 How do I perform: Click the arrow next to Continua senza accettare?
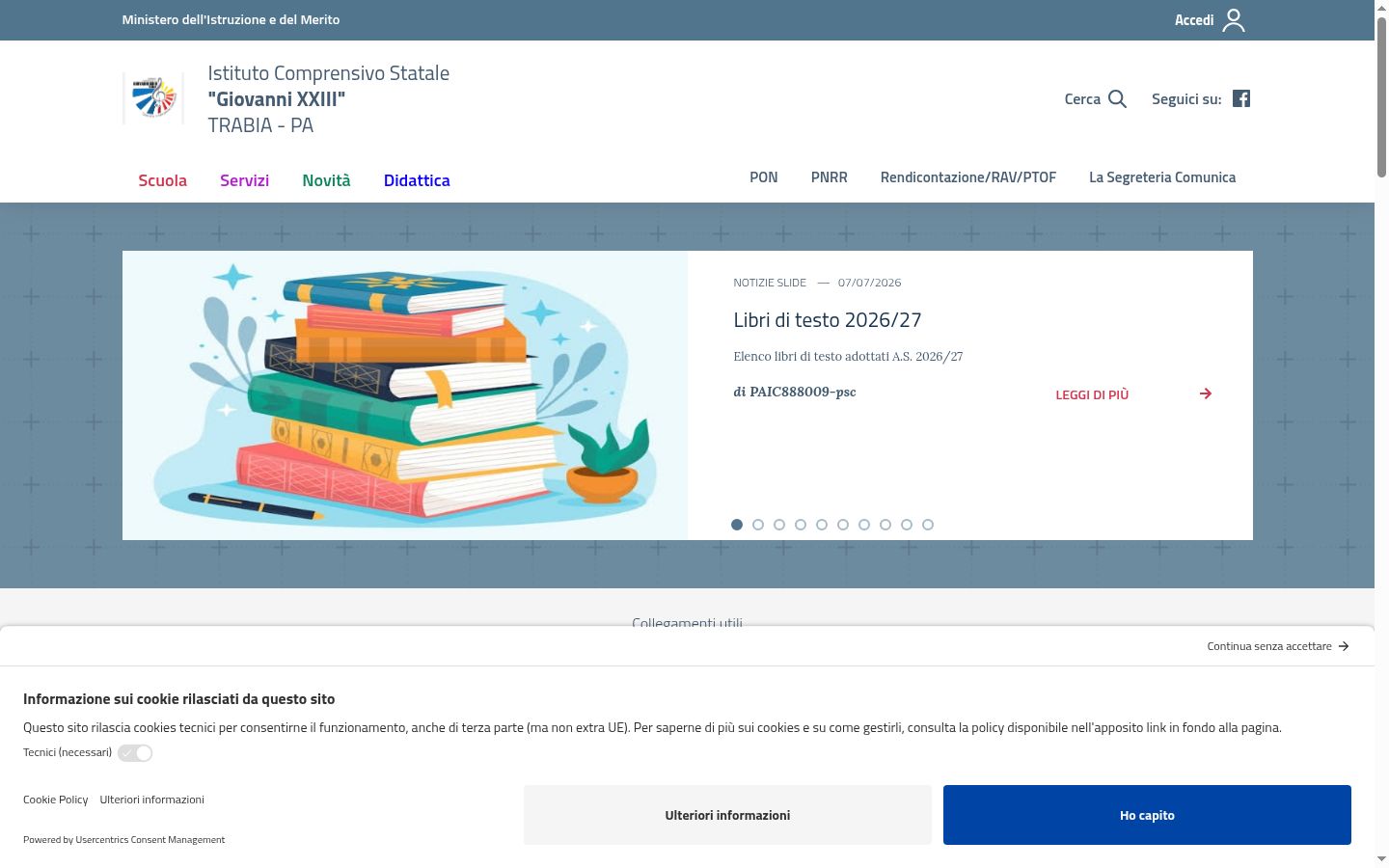1344,646
